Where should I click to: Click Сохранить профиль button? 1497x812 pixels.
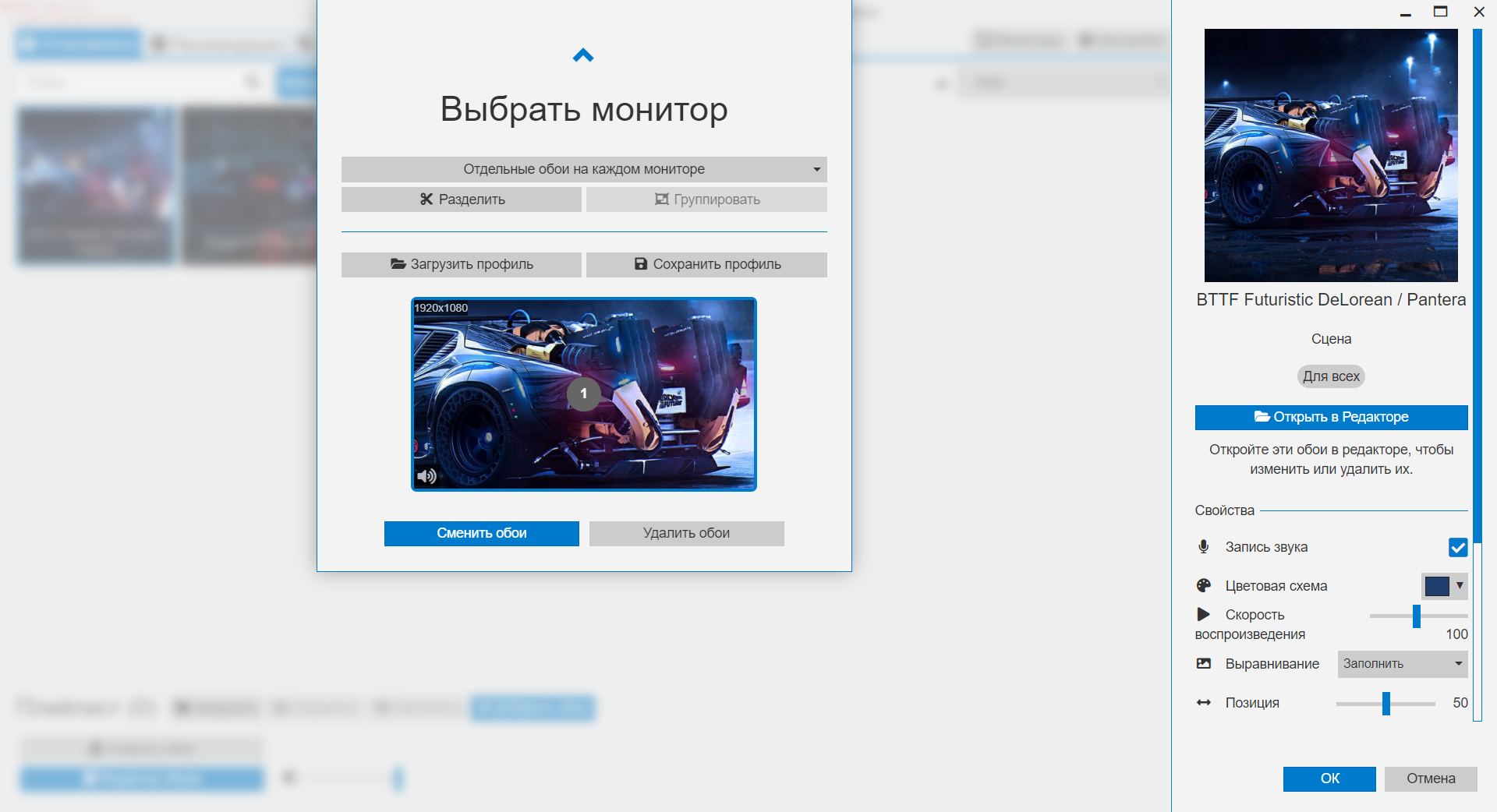pyautogui.click(x=706, y=264)
